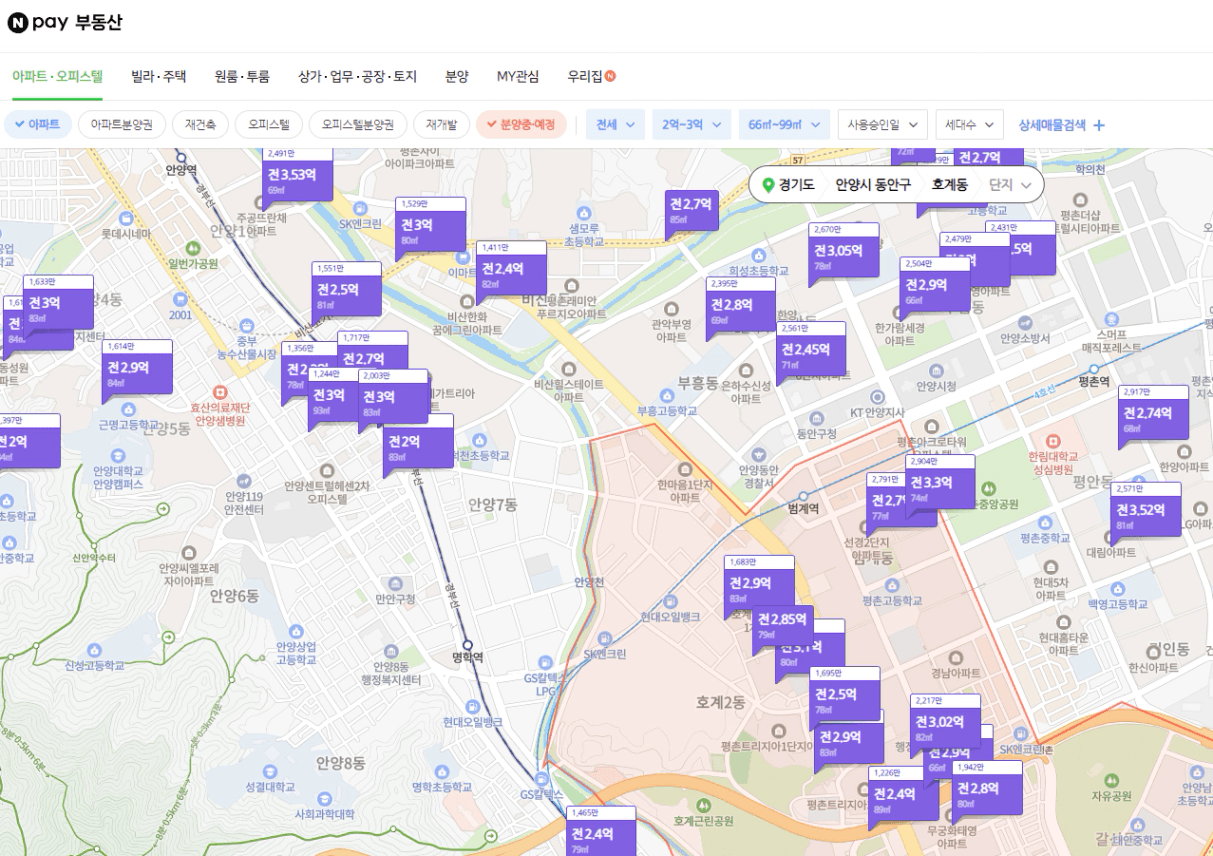Open the MY관심 tab
The image size is (1213, 856).
pyautogui.click(x=517, y=76)
